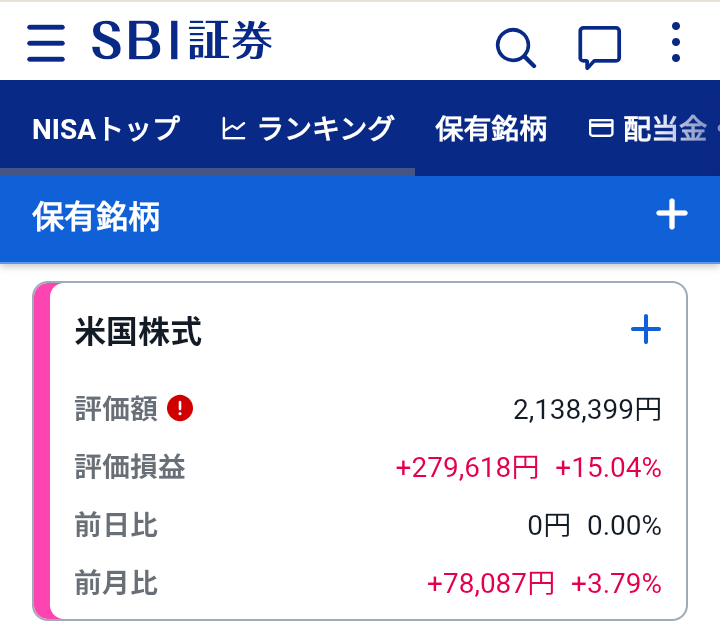Expand the 米国株式 card details
The width and height of the screenshot is (720, 638).
[646, 329]
